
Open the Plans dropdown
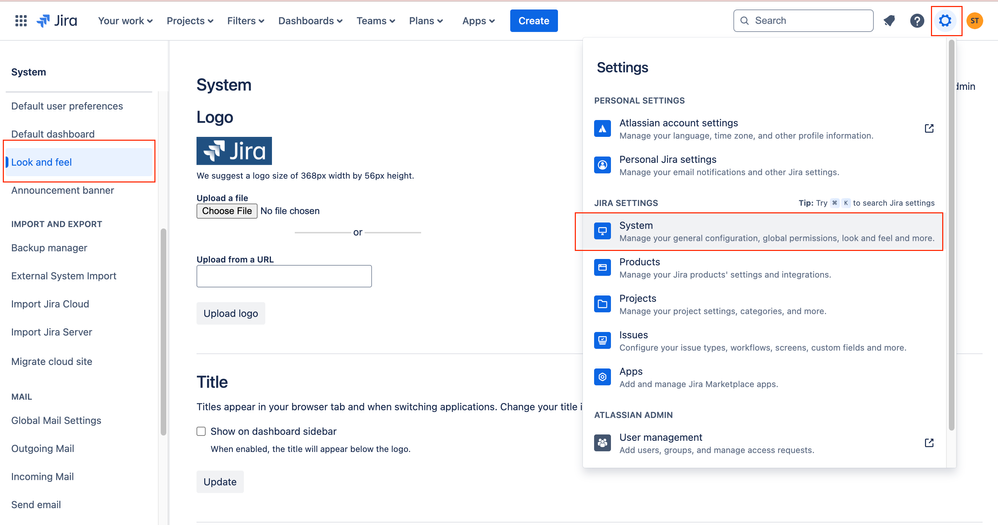426,20
